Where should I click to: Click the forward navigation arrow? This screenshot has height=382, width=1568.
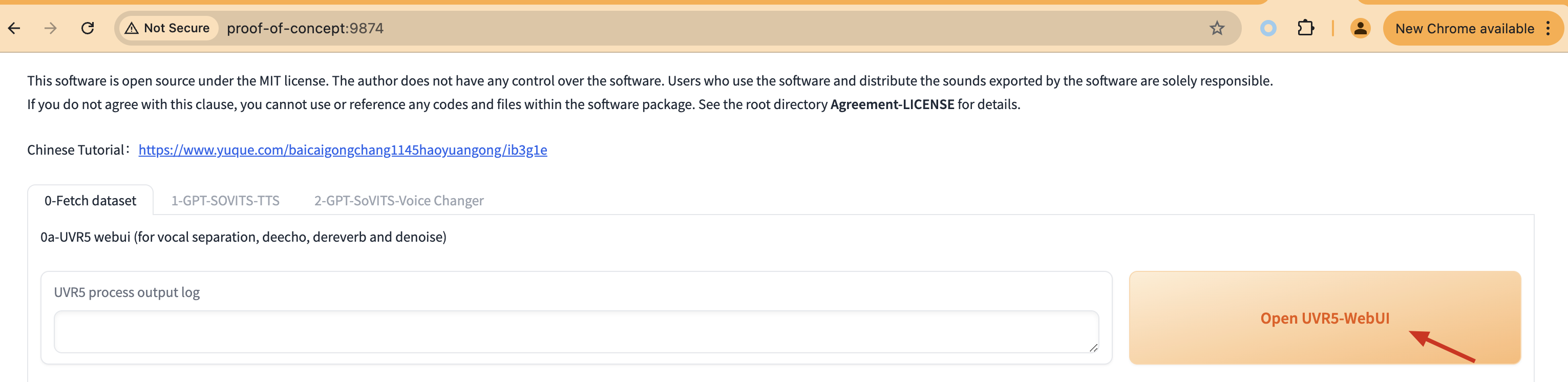[x=51, y=28]
